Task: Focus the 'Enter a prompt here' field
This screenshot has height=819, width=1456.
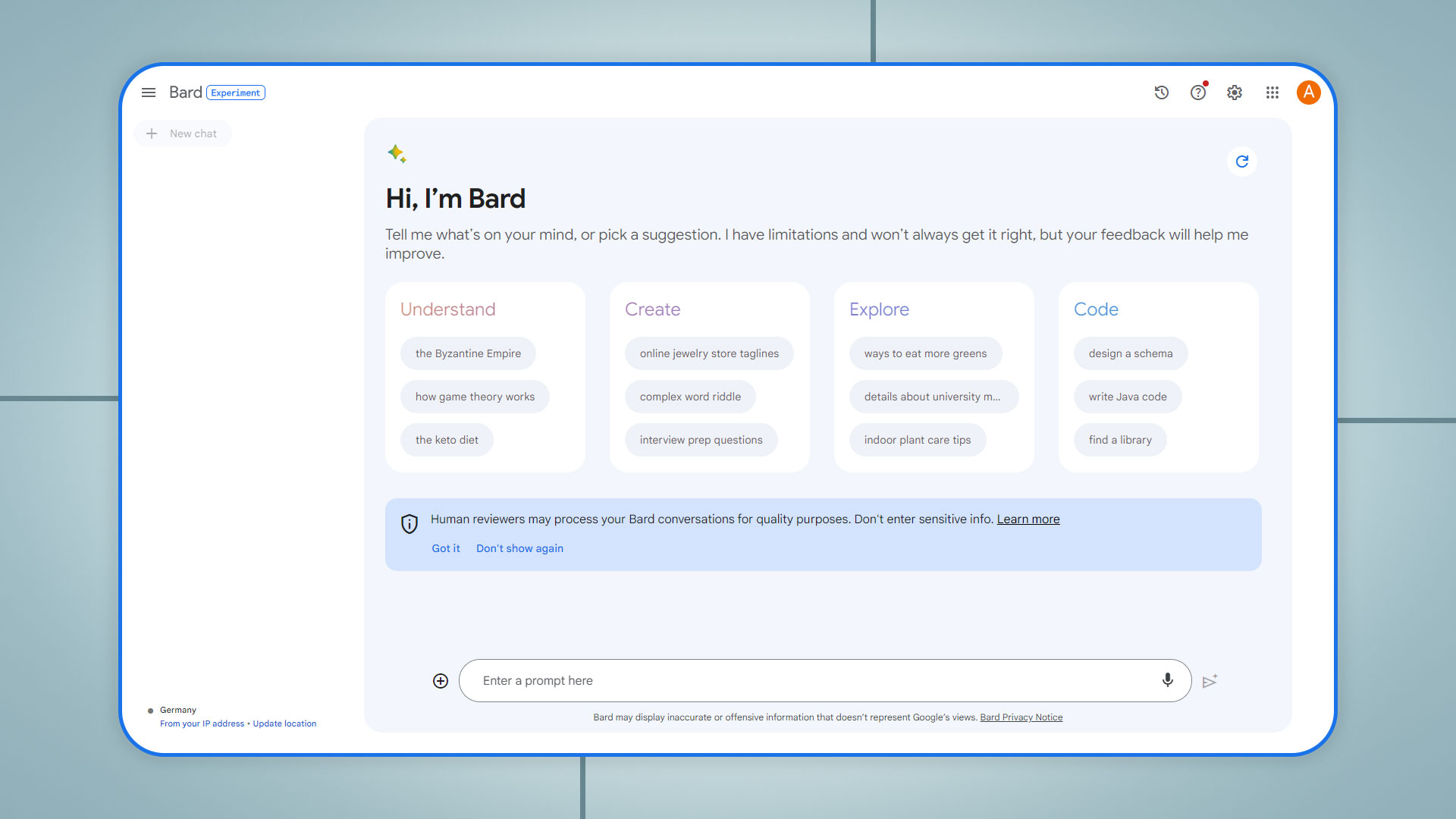Action: 825,681
